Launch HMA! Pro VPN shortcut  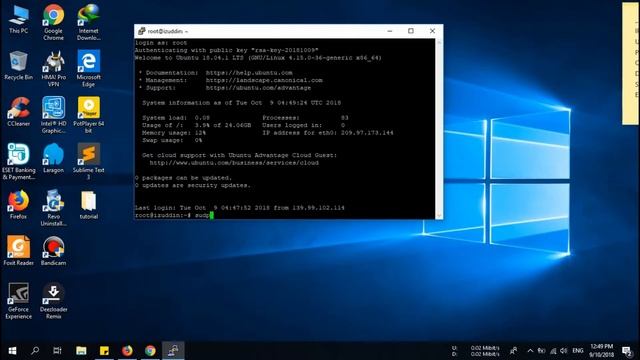point(53,69)
